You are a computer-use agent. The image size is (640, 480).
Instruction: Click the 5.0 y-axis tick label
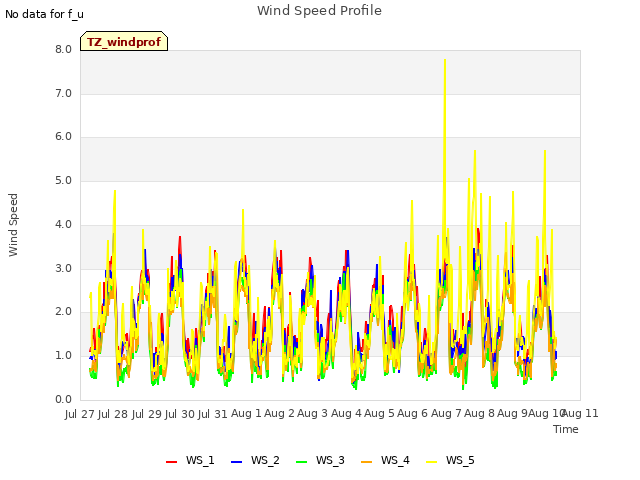click(x=63, y=181)
